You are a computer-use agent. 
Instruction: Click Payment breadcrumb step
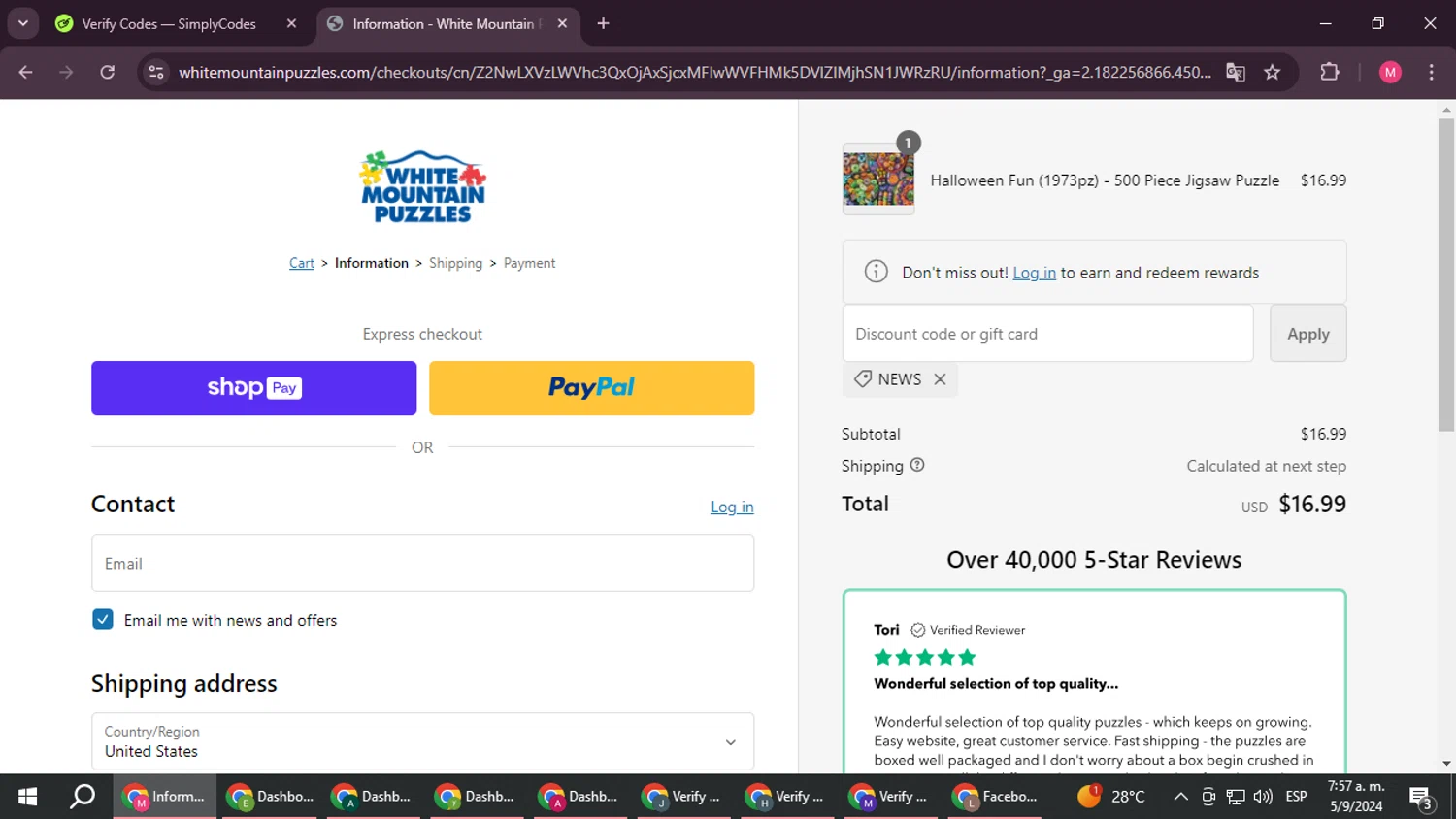[x=529, y=263]
